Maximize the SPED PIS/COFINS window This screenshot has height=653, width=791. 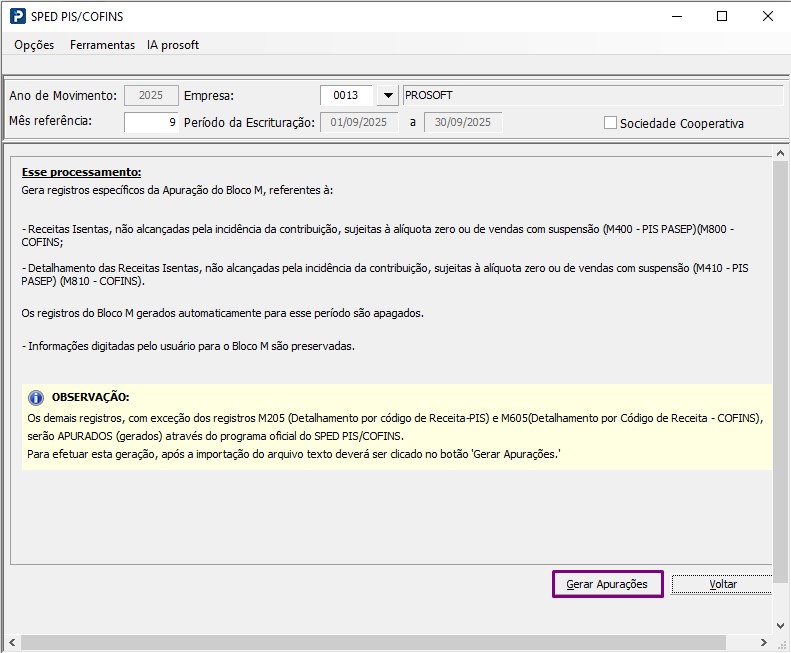point(722,16)
